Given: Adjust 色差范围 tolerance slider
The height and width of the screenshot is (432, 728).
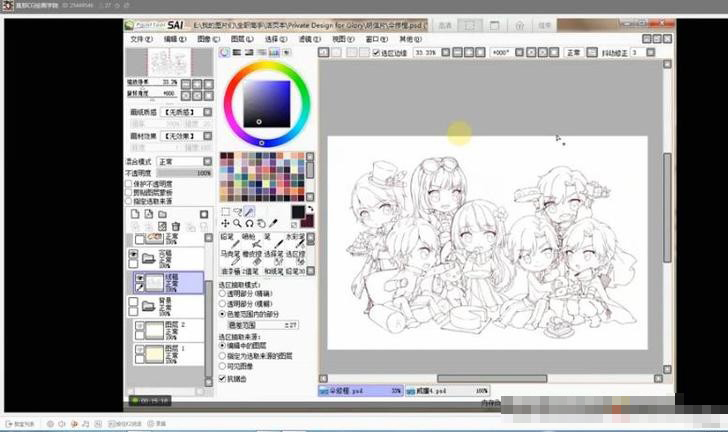Looking at the screenshot, I should [x=263, y=325].
